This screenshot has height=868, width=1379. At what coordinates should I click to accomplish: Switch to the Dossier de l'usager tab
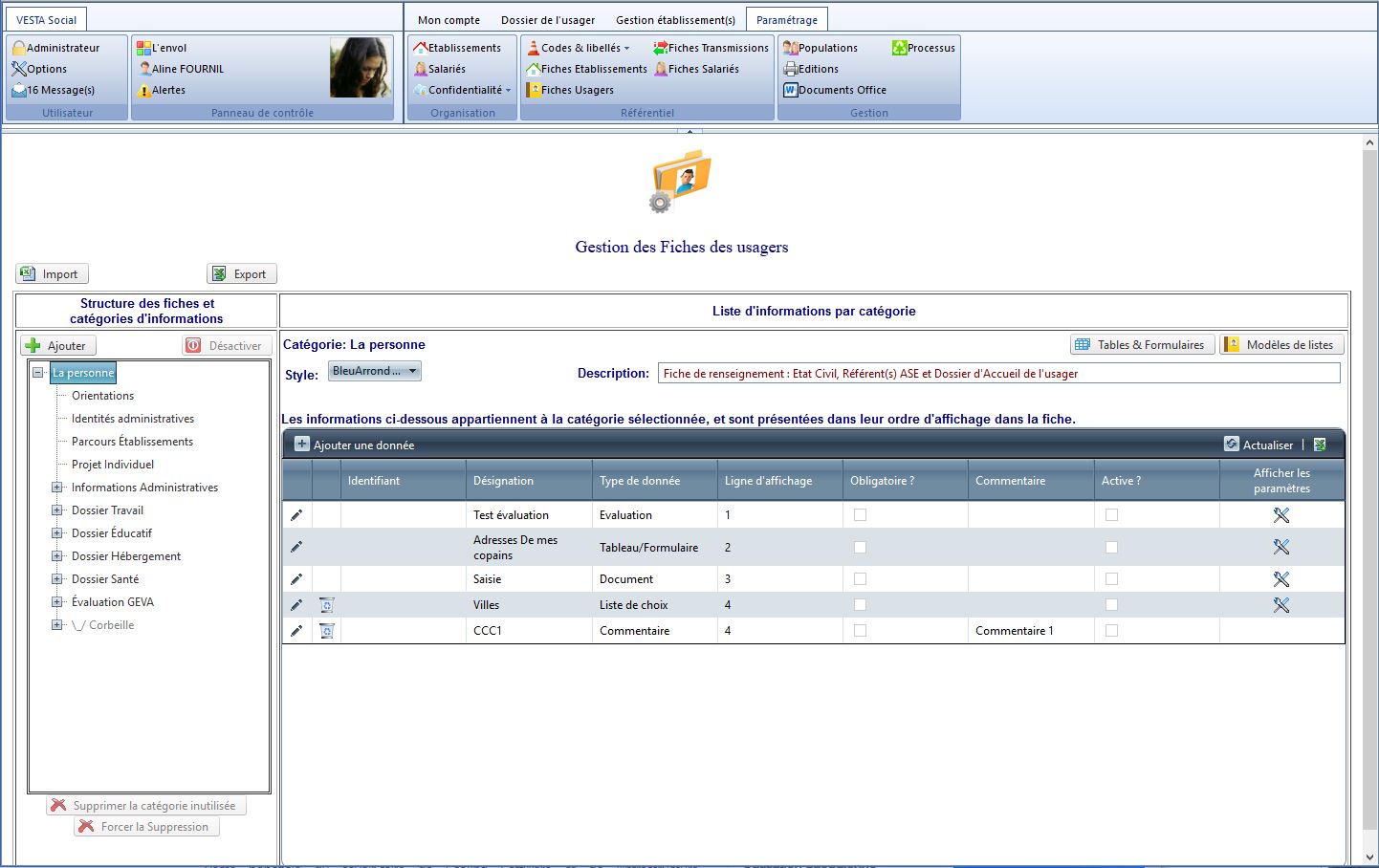pos(547,20)
